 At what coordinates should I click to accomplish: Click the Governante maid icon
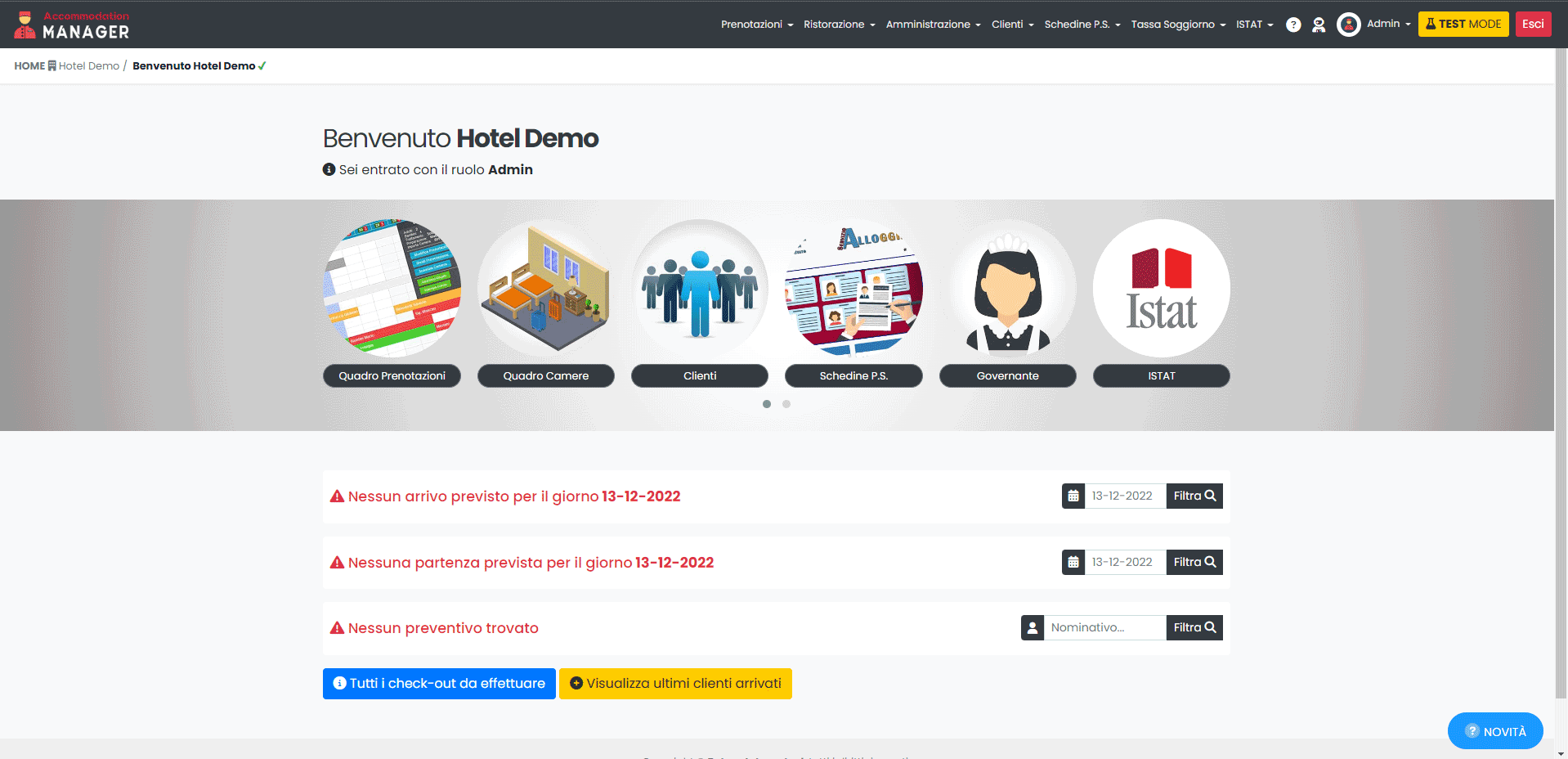(x=1007, y=288)
